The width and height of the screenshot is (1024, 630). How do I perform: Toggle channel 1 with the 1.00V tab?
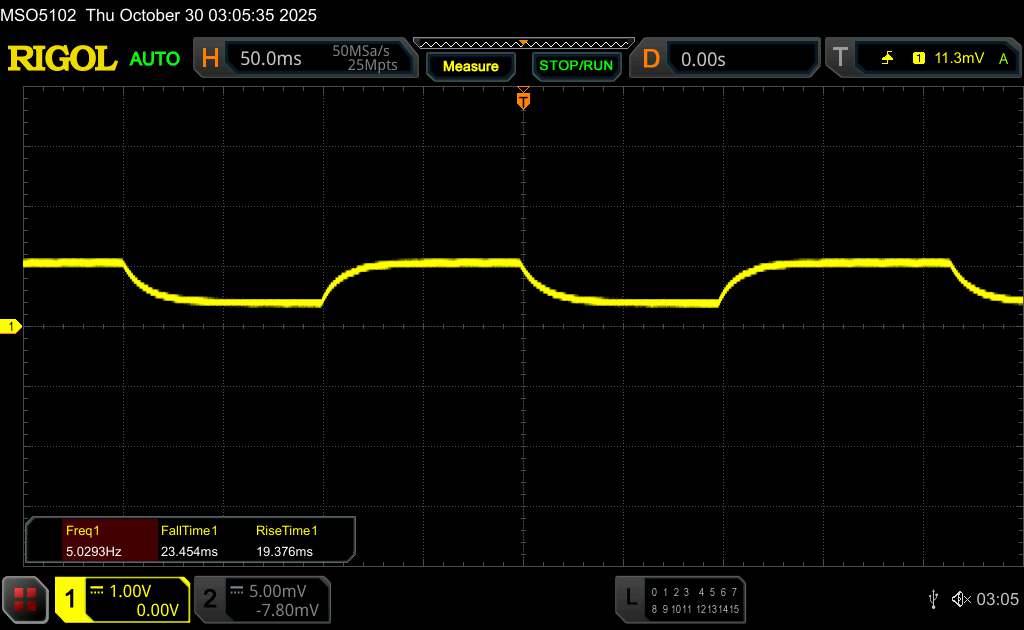click(x=123, y=599)
